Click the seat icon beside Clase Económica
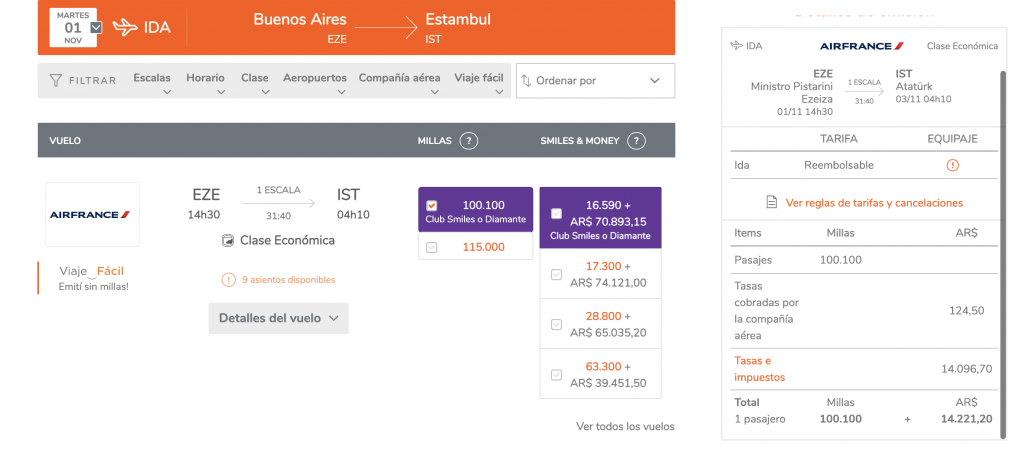The image size is (1024, 458). tap(227, 241)
